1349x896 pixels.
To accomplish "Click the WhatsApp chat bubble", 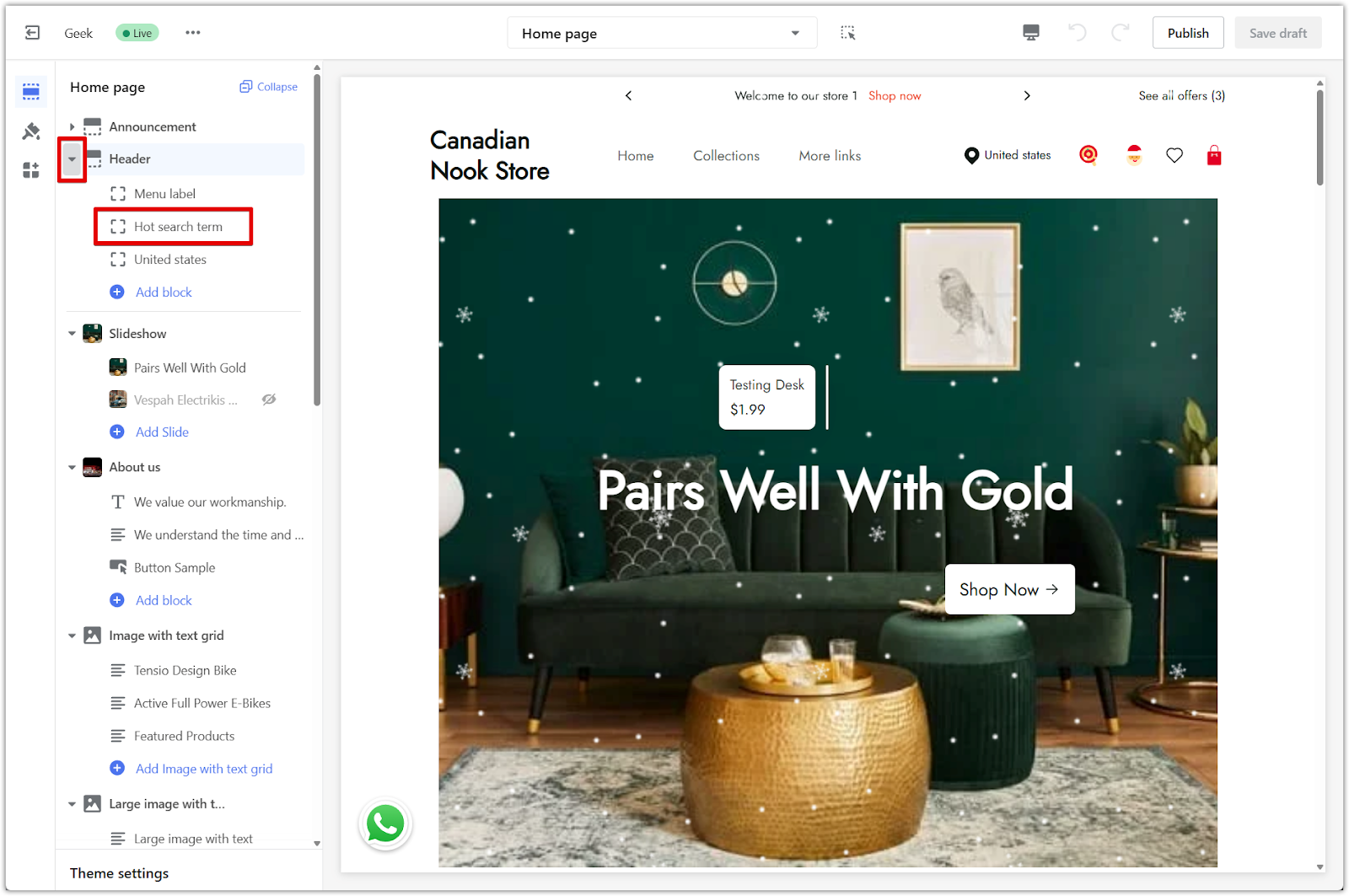I will coord(385,824).
